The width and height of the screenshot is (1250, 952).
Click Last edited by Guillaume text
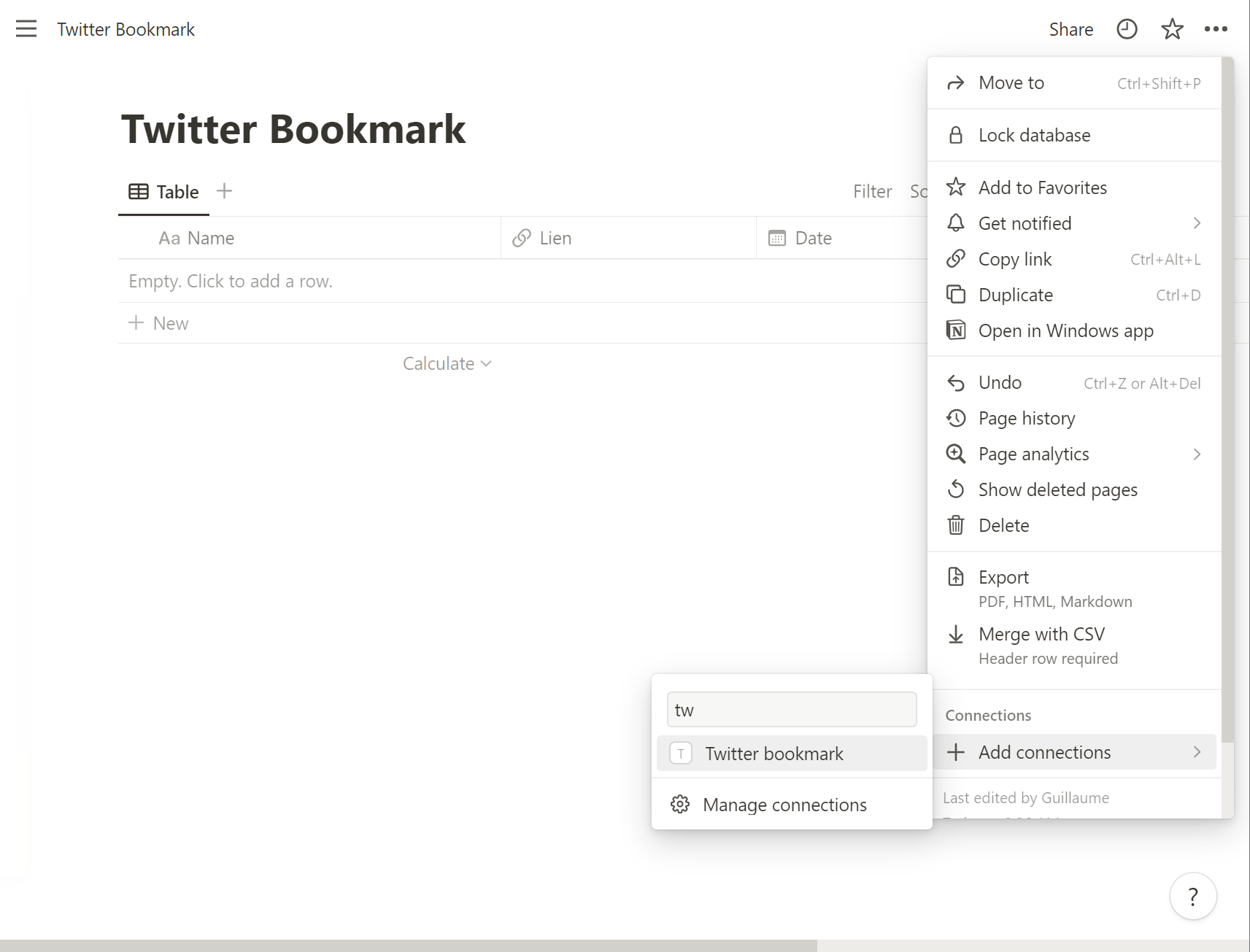pyautogui.click(x=1026, y=798)
